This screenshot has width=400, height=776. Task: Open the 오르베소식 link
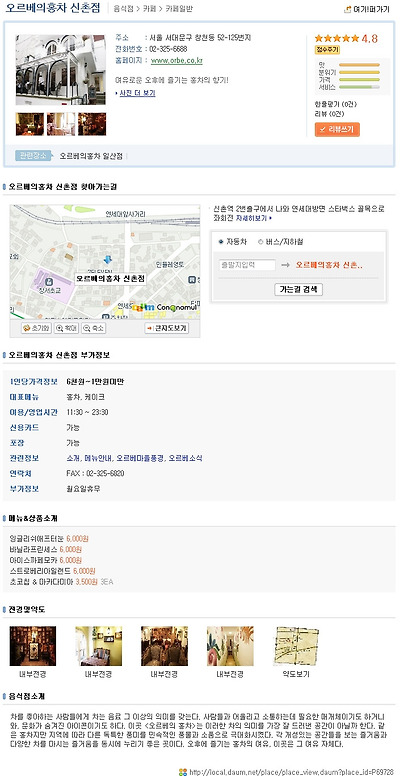[185, 458]
